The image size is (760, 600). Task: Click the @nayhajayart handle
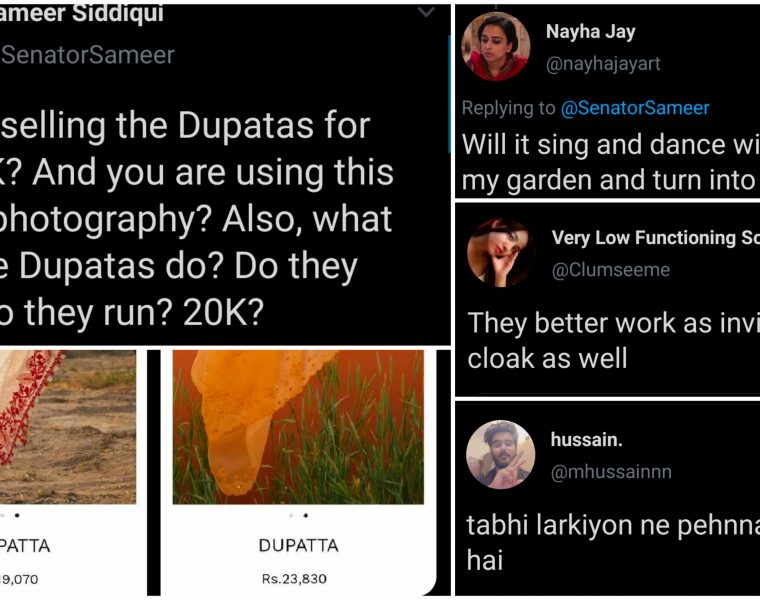tap(603, 63)
